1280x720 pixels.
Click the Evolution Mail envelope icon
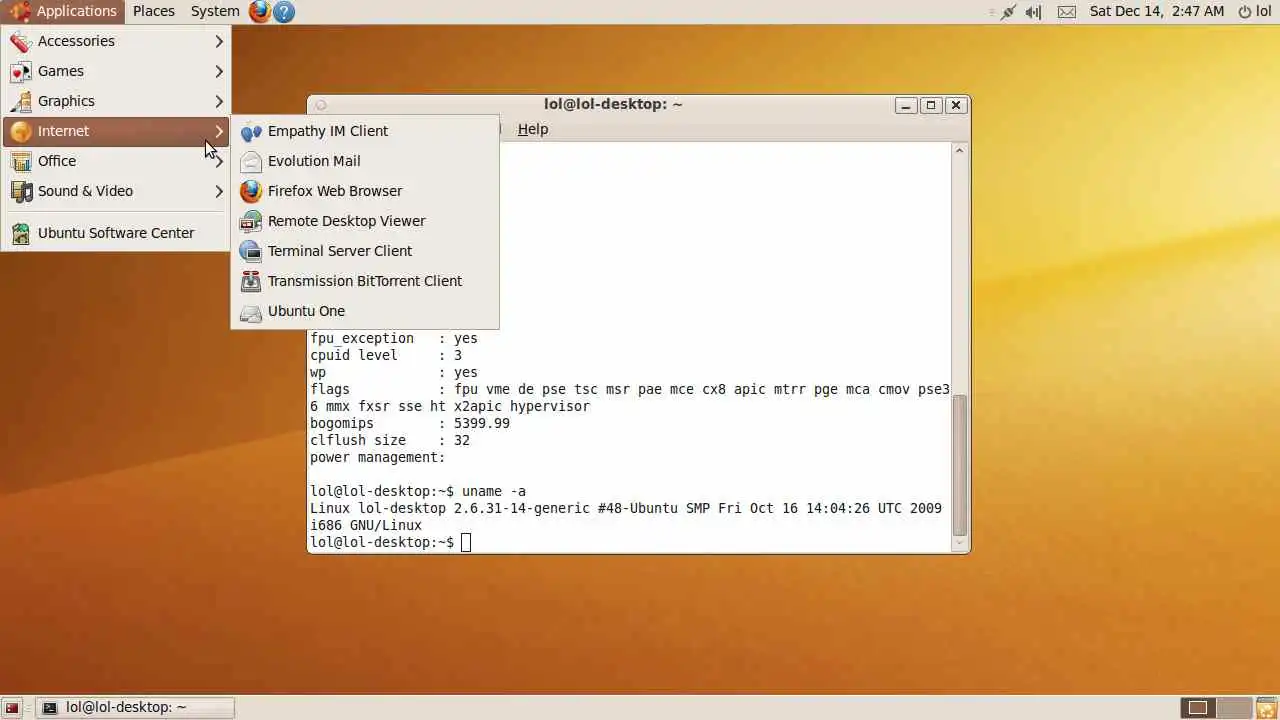click(x=251, y=161)
